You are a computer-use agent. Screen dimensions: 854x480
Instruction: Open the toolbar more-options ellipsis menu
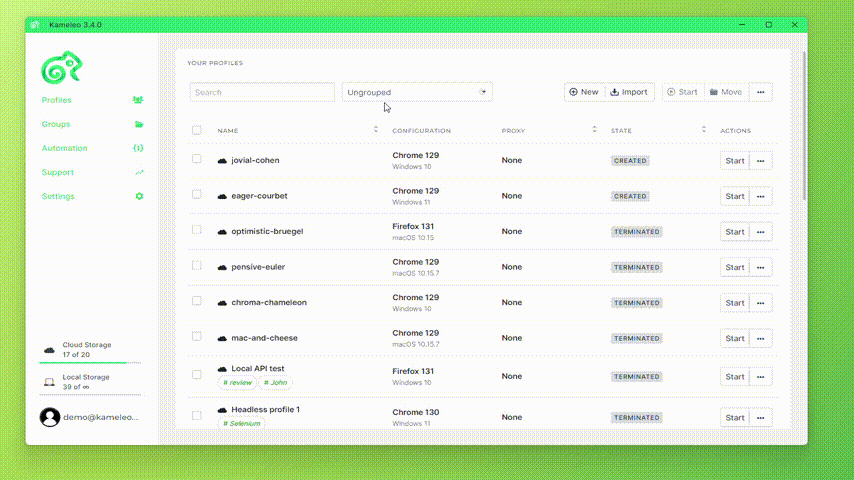tap(761, 92)
